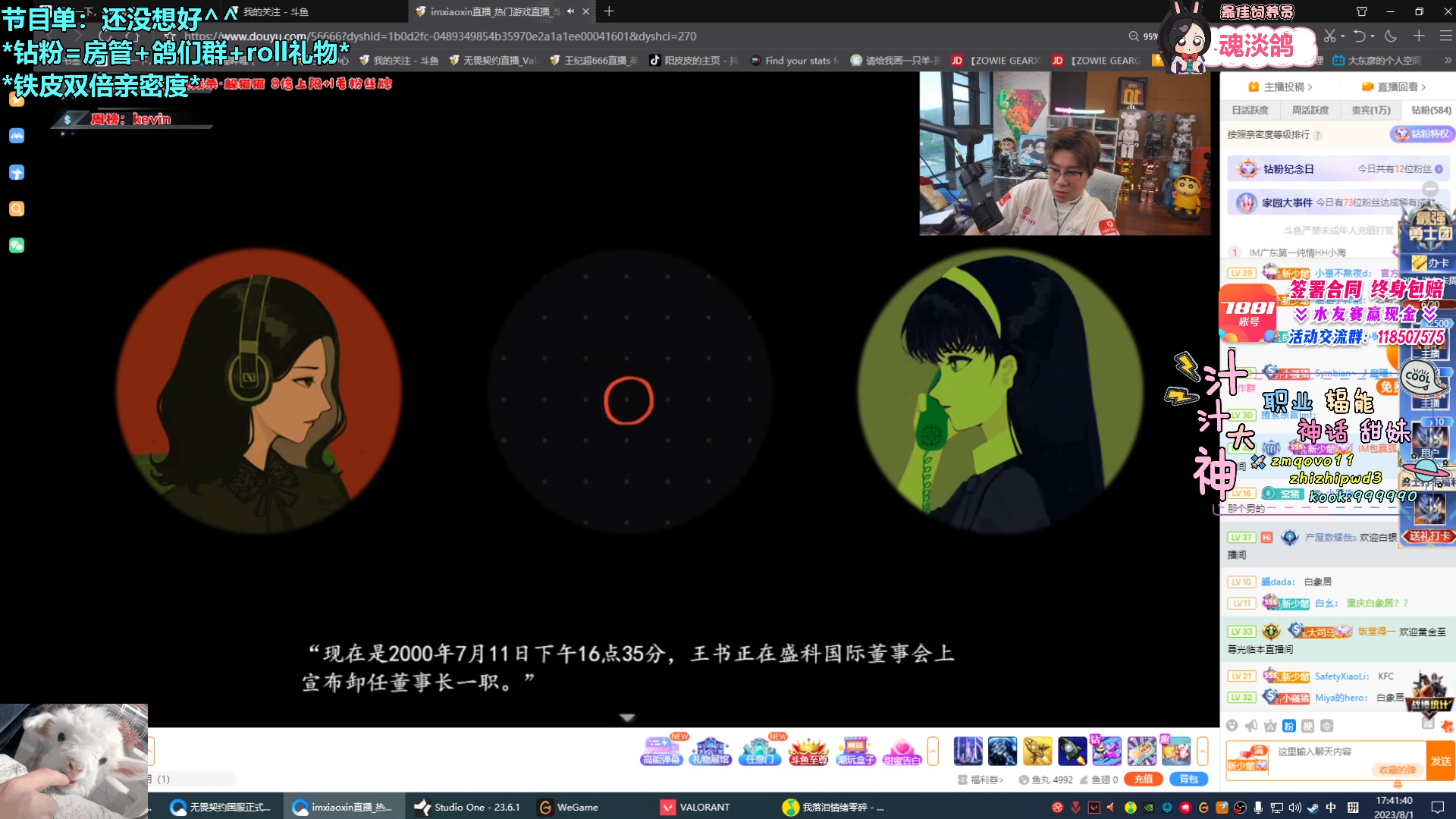1456x819 pixels.
Task: Open the browser hamburger menu
Action: pos(1445,36)
